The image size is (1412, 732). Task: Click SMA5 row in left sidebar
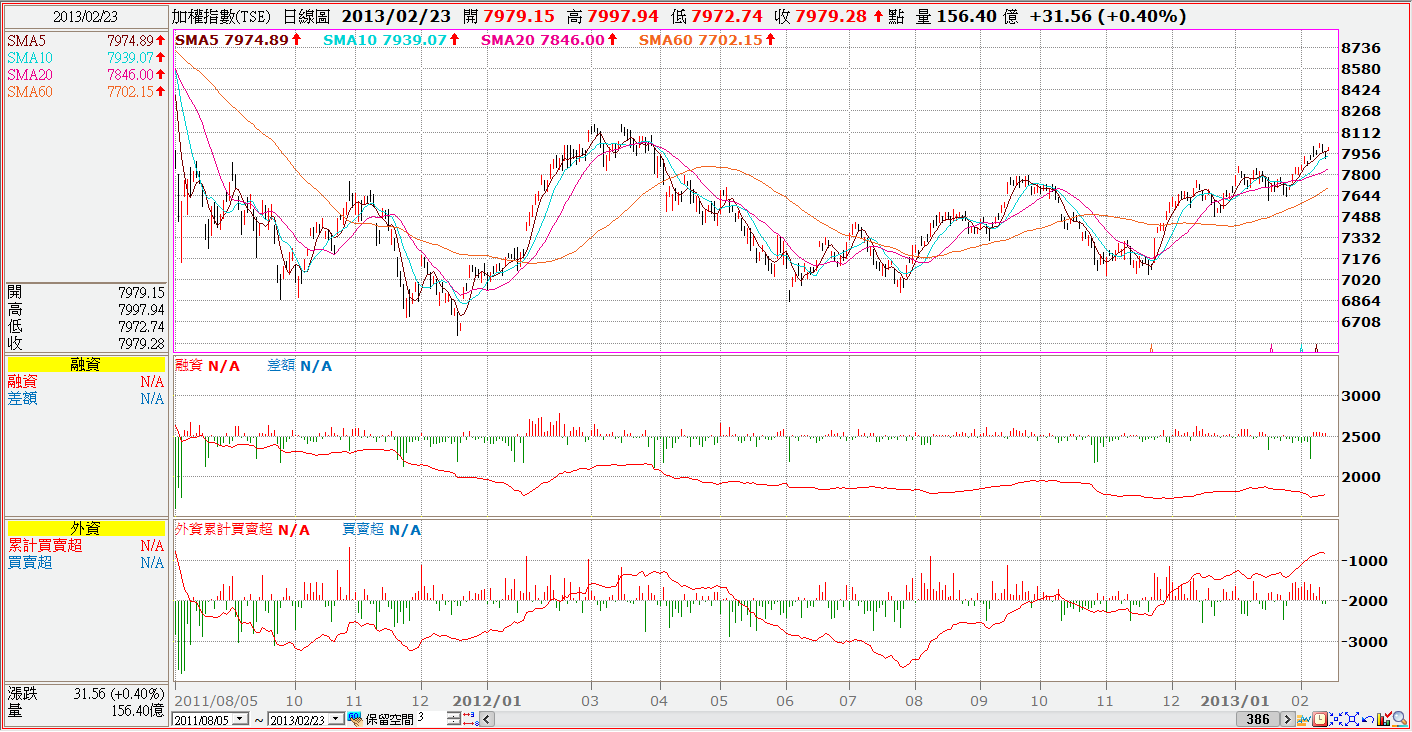pyautogui.click(x=85, y=40)
